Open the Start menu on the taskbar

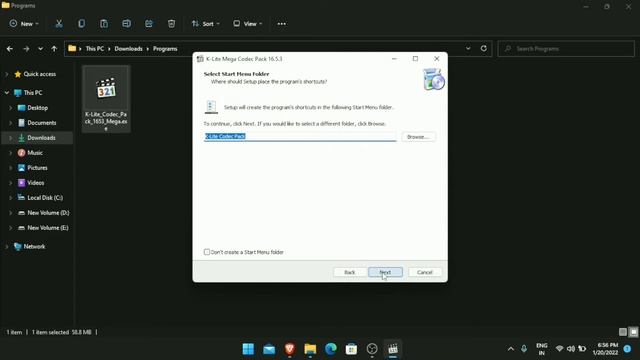coord(248,349)
